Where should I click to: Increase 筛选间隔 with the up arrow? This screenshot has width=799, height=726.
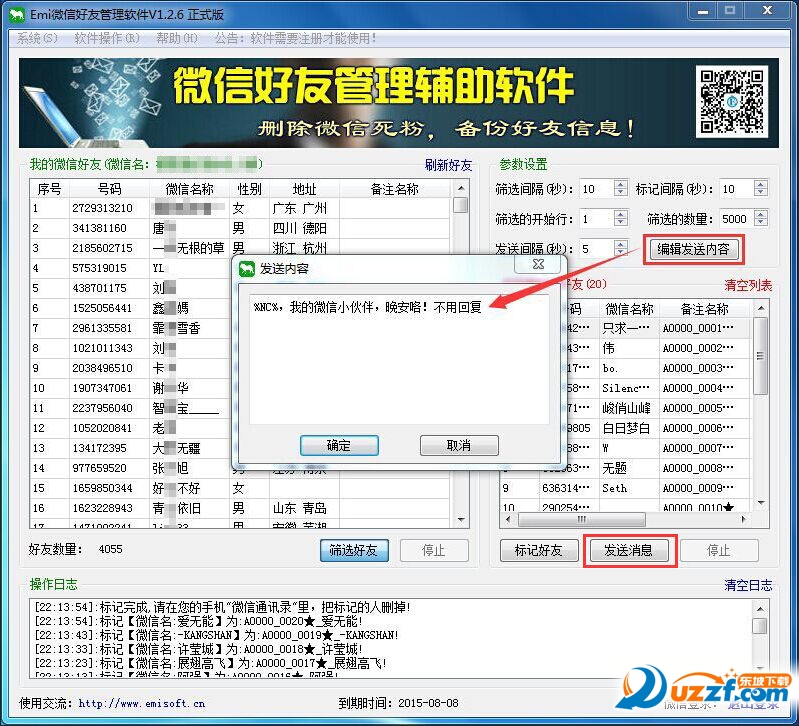621,185
